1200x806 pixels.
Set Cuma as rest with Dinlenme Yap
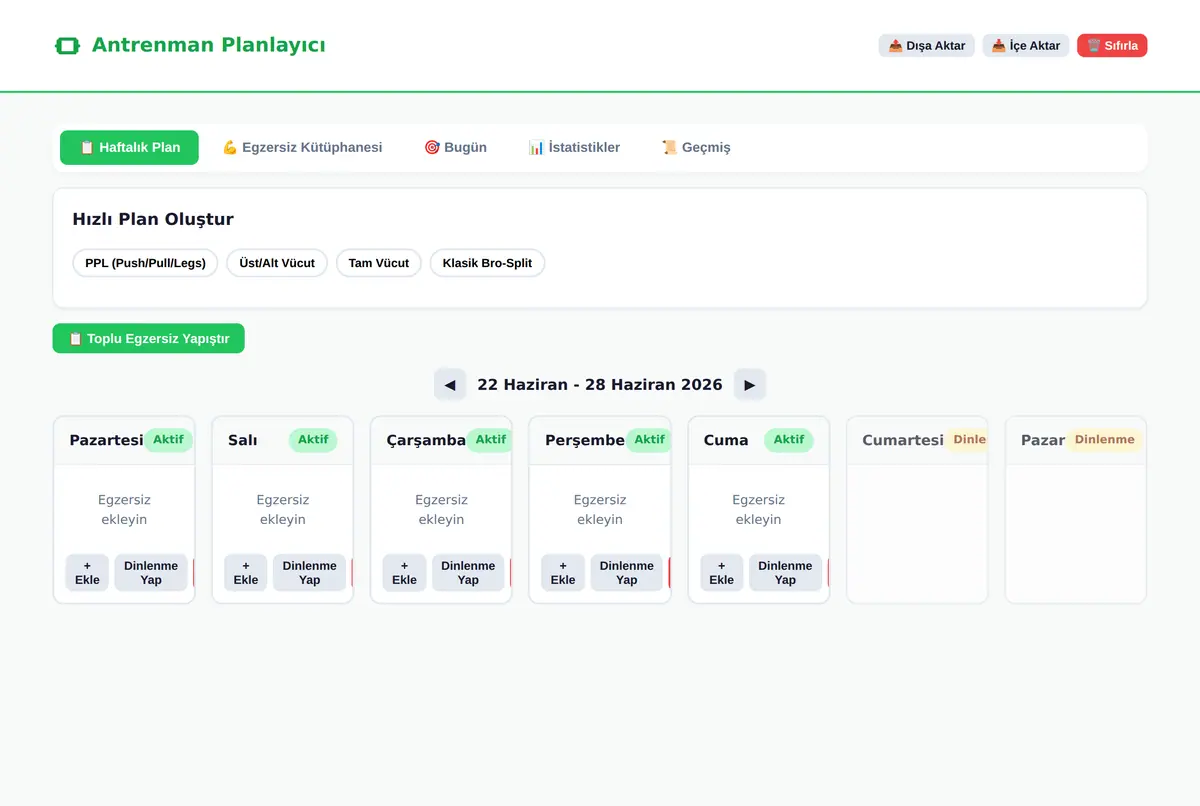coord(785,573)
